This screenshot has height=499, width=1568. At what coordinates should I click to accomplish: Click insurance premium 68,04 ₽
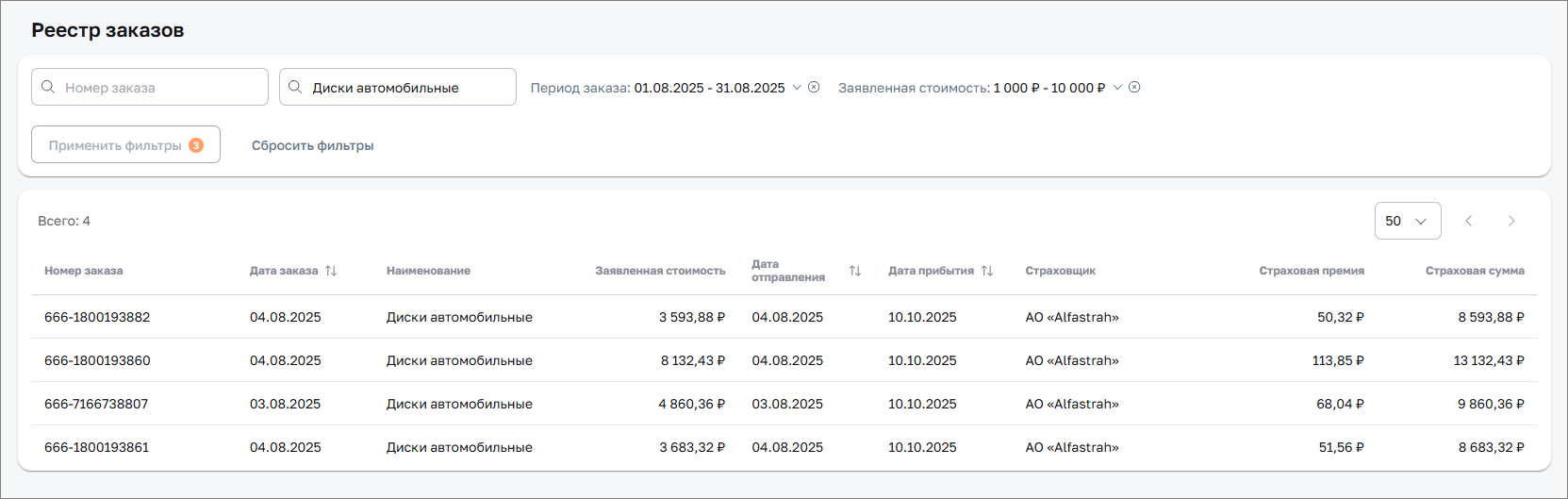(1341, 404)
